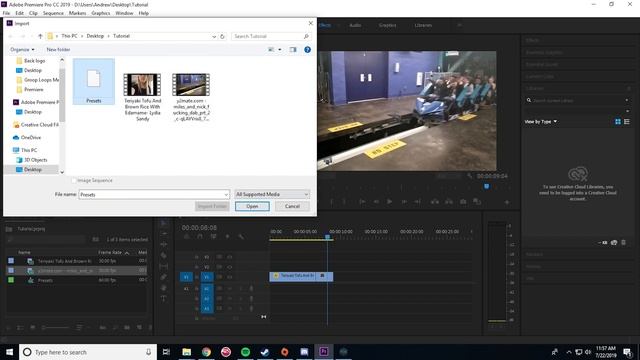Click the Extract button in Program Monitor

[x=449, y=202]
